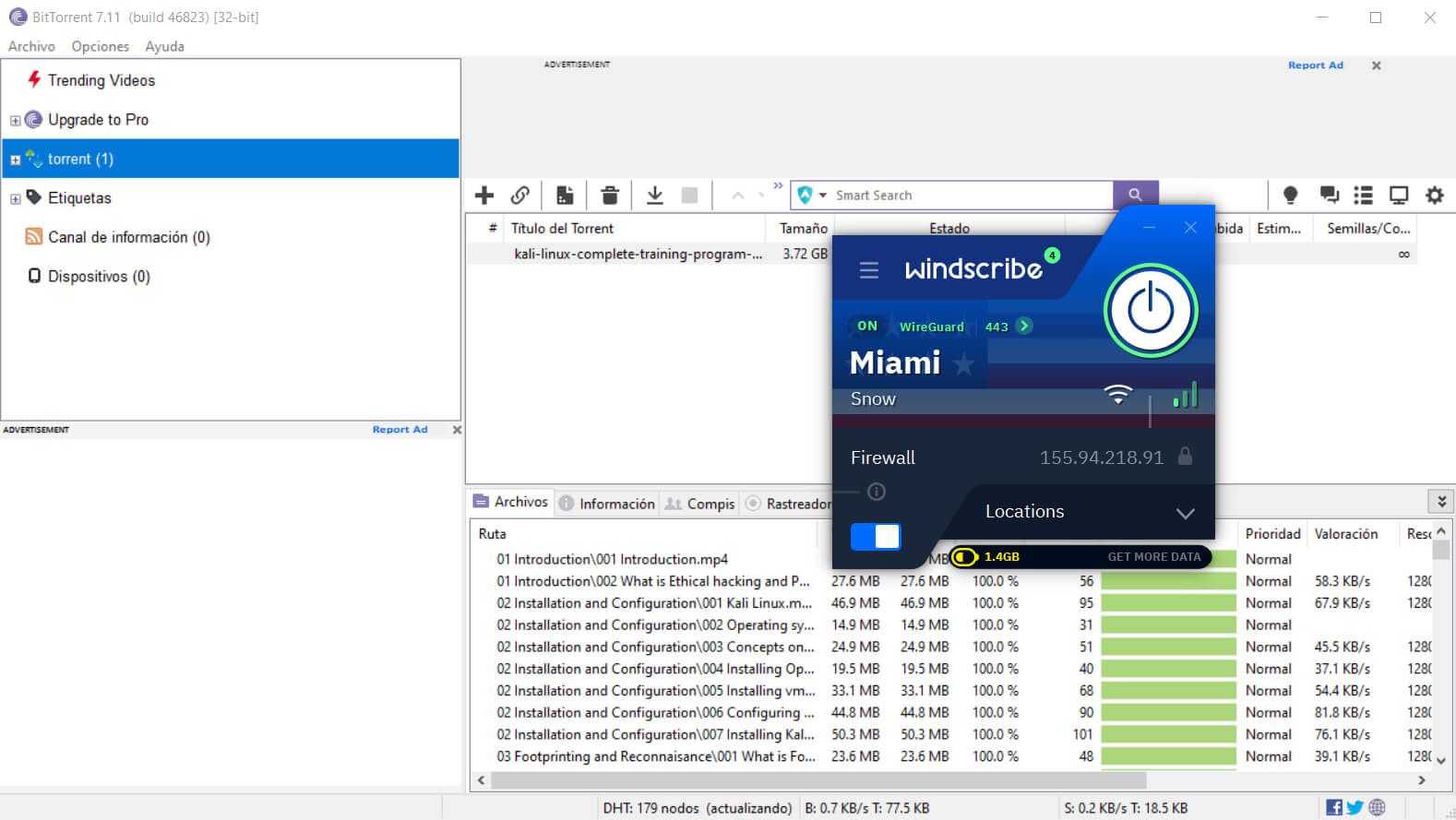Expand the Upgrade to Pro tree node
Viewport: 1456px width, 820px height.
point(15,120)
